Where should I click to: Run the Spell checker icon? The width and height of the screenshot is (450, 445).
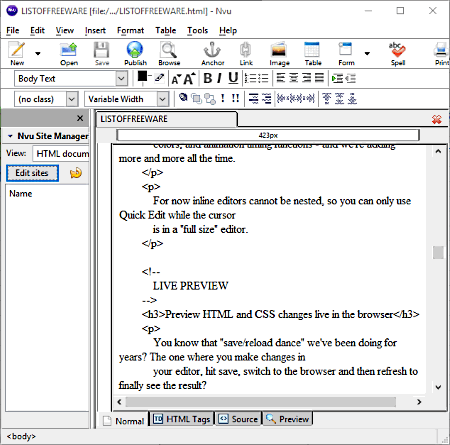pyautogui.click(x=397, y=53)
